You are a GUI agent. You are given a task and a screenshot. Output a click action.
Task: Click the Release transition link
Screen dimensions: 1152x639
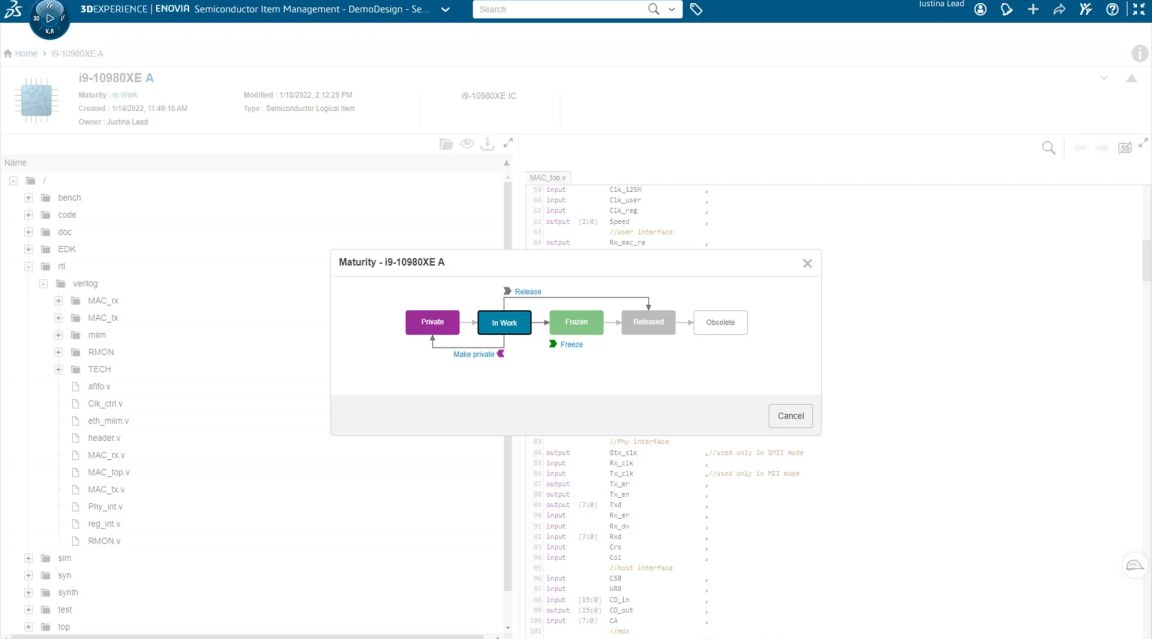[527, 292]
